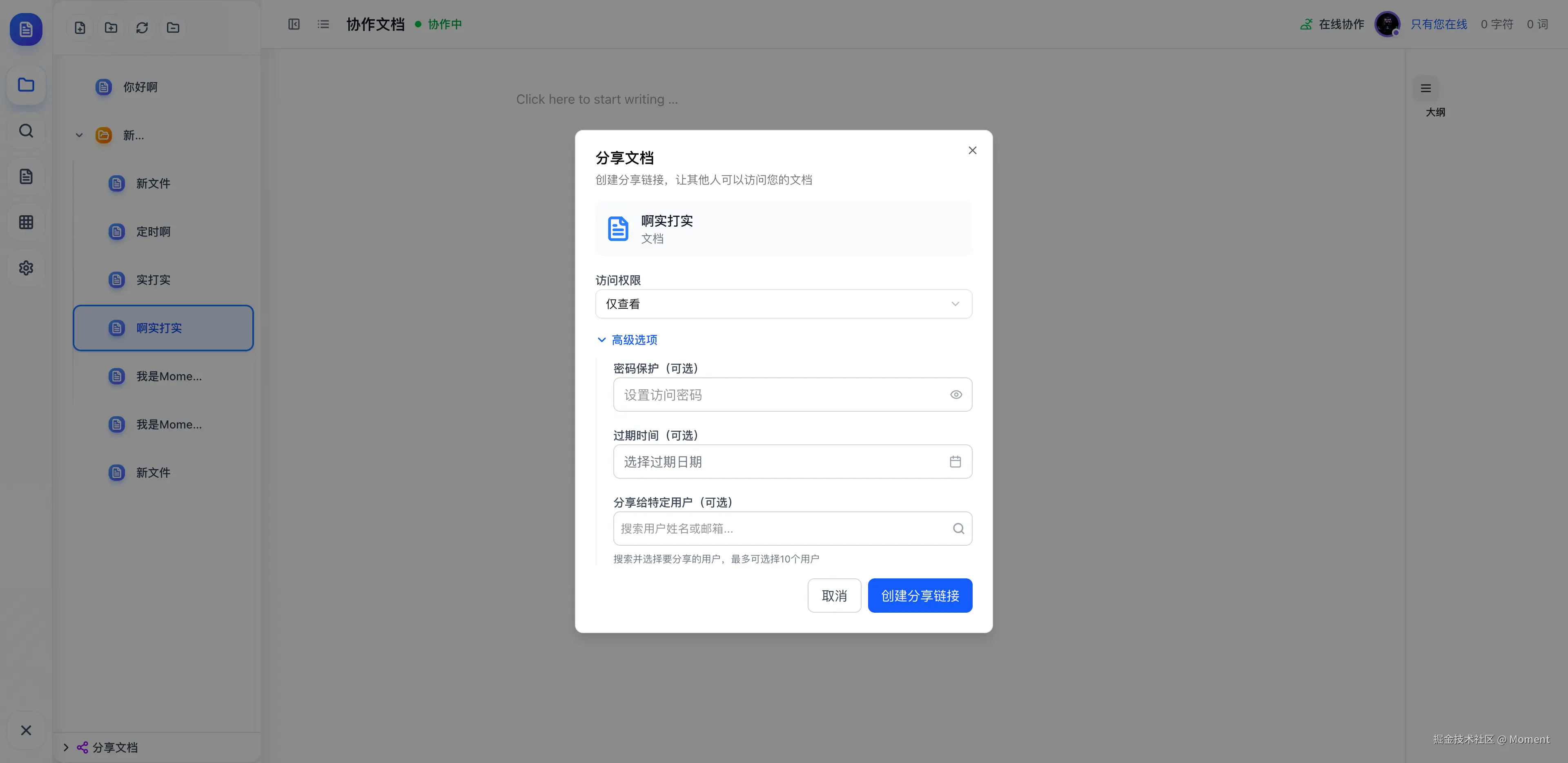The width and height of the screenshot is (1568, 763).
Task: Toggle password visibility eye icon
Action: tap(955, 395)
